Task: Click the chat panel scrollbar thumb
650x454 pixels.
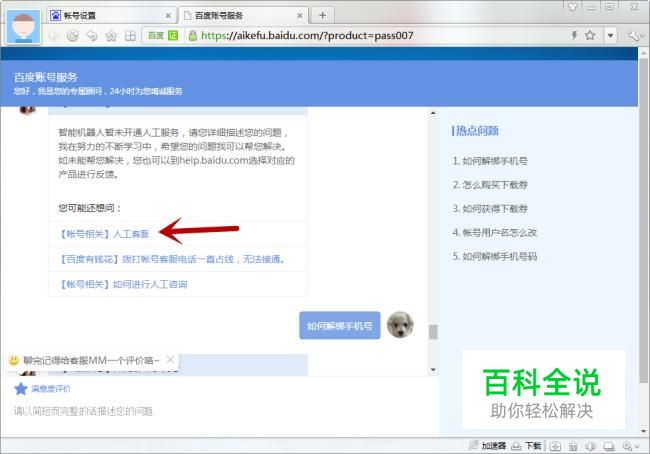Action: click(x=433, y=332)
